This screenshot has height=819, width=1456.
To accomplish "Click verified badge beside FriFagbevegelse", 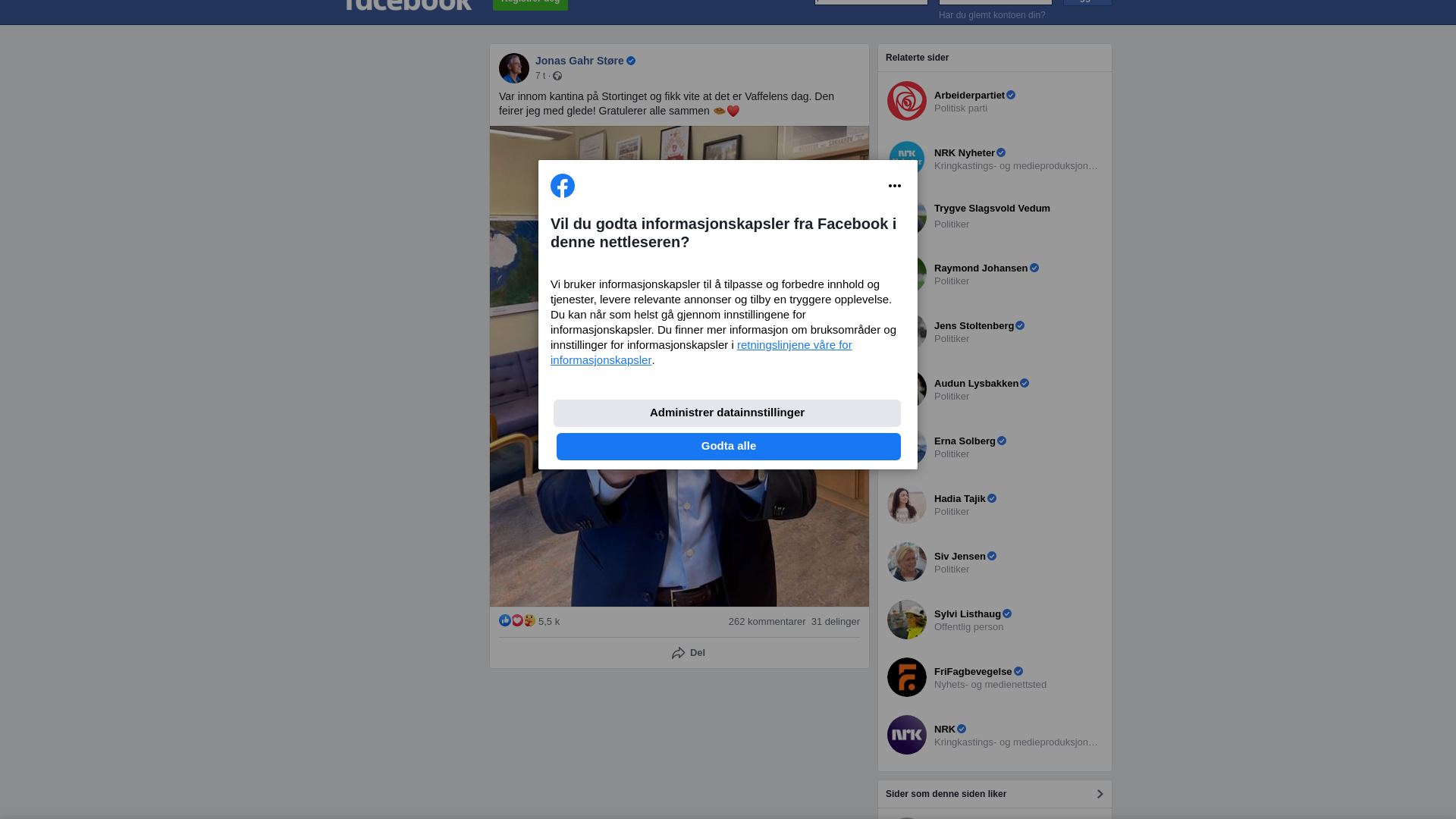I will tap(1018, 672).
